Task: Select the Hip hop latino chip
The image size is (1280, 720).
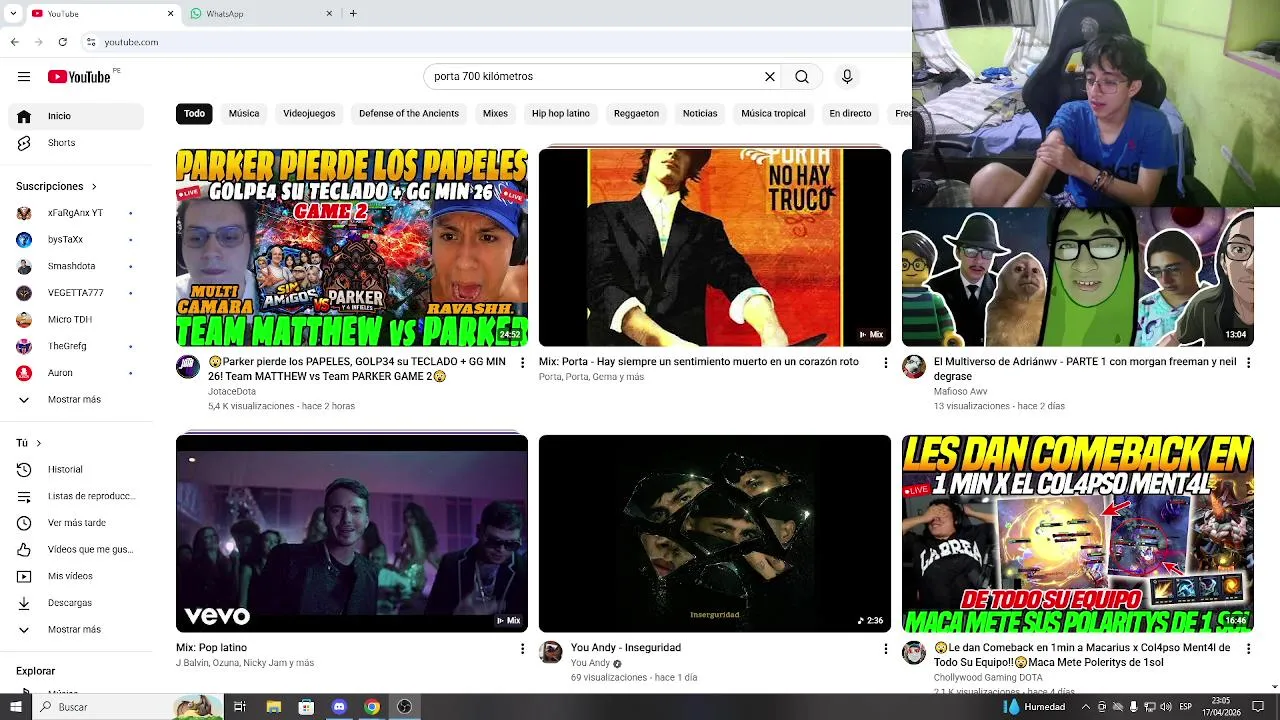Action: pos(561,114)
